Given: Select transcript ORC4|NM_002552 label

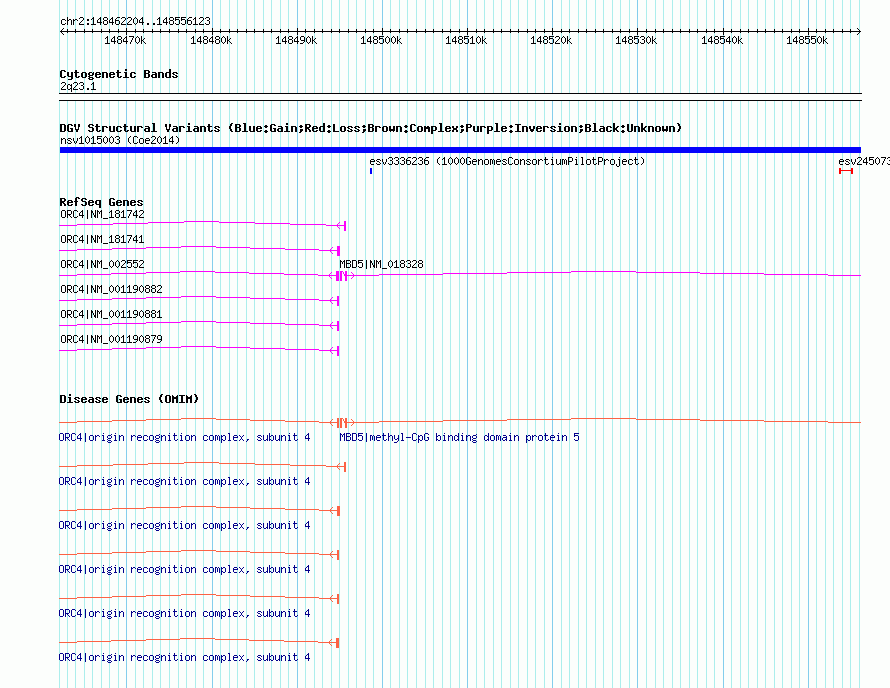Looking at the screenshot, I should pos(102,264).
